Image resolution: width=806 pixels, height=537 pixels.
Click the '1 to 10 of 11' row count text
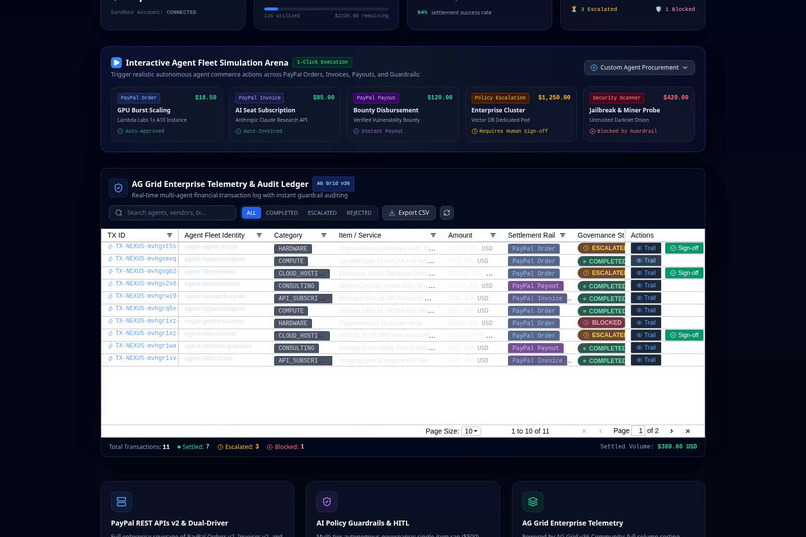[x=530, y=431]
